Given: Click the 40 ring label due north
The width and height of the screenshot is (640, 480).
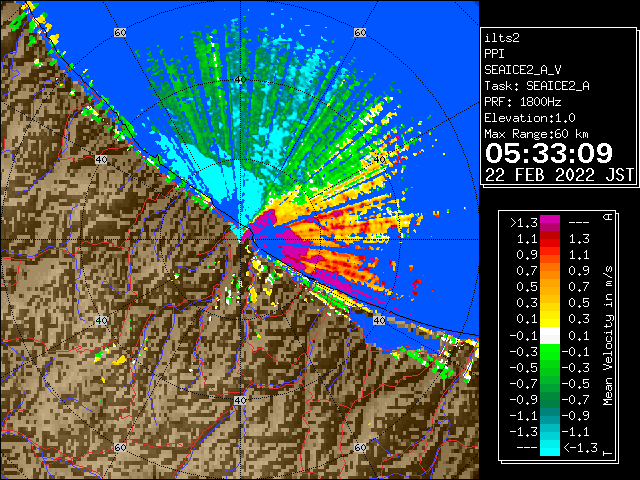Looking at the screenshot, I should click(x=240, y=79).
